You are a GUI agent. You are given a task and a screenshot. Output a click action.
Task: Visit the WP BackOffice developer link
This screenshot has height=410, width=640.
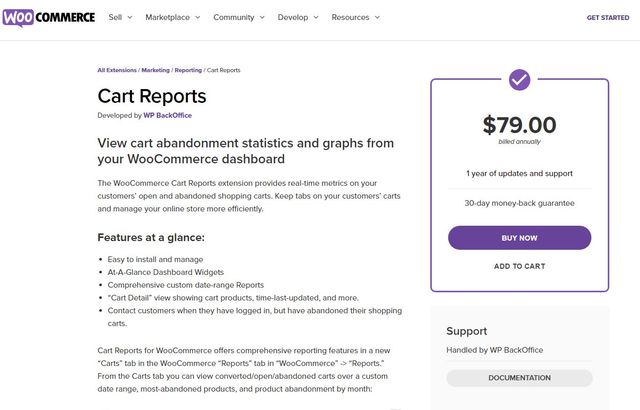[167, 115]
